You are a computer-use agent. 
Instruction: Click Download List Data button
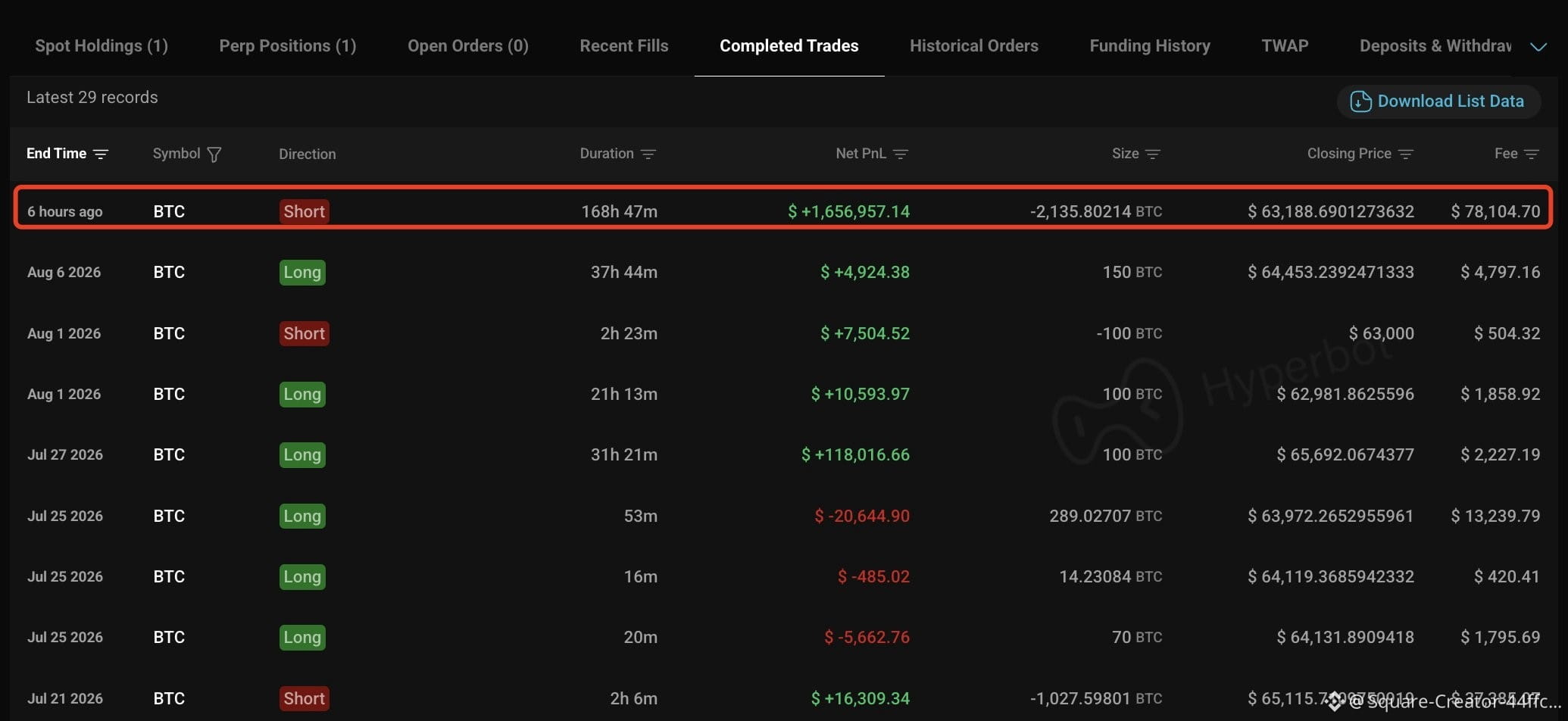(x=1438, y=101)
